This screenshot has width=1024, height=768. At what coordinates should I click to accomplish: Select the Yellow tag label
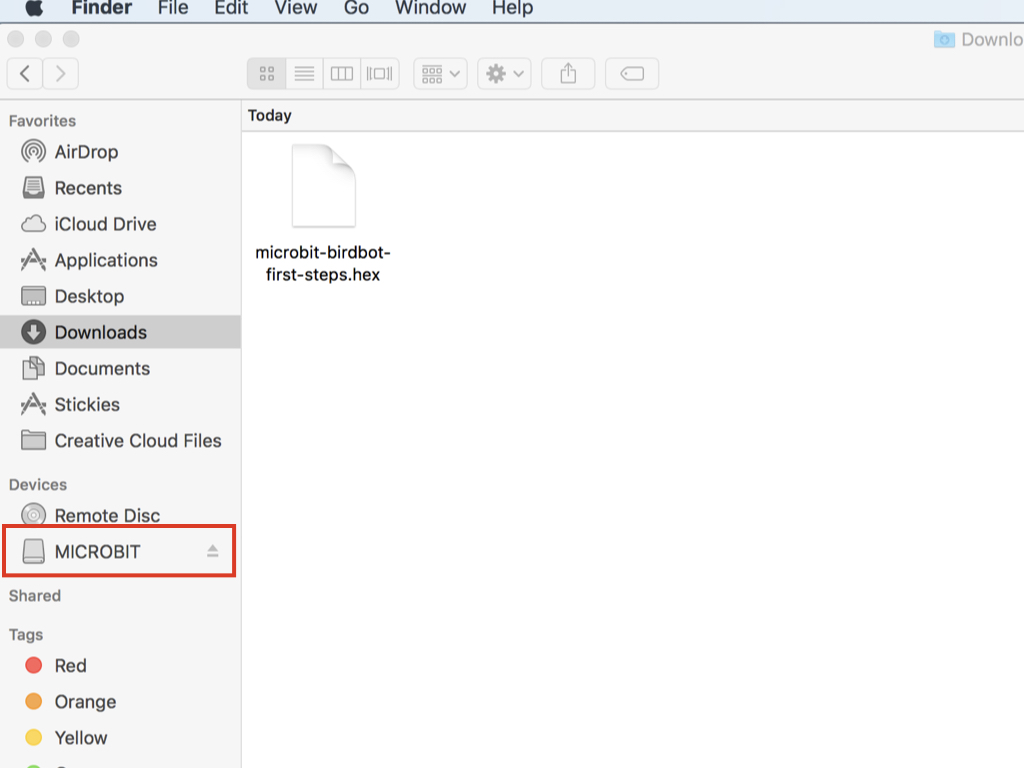pyautogui.click(x=81, y=737)
